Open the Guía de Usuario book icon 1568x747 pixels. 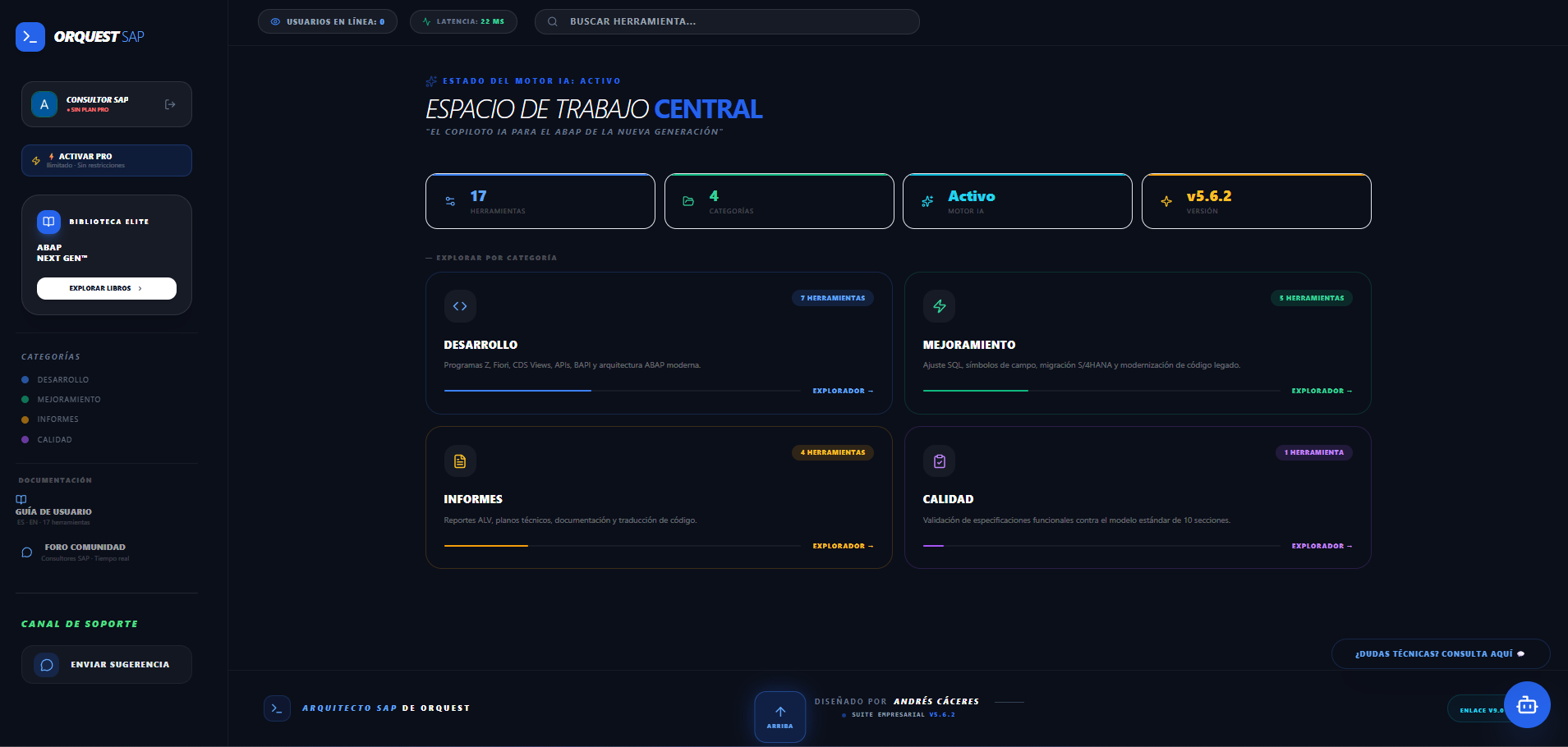[20, 498]
